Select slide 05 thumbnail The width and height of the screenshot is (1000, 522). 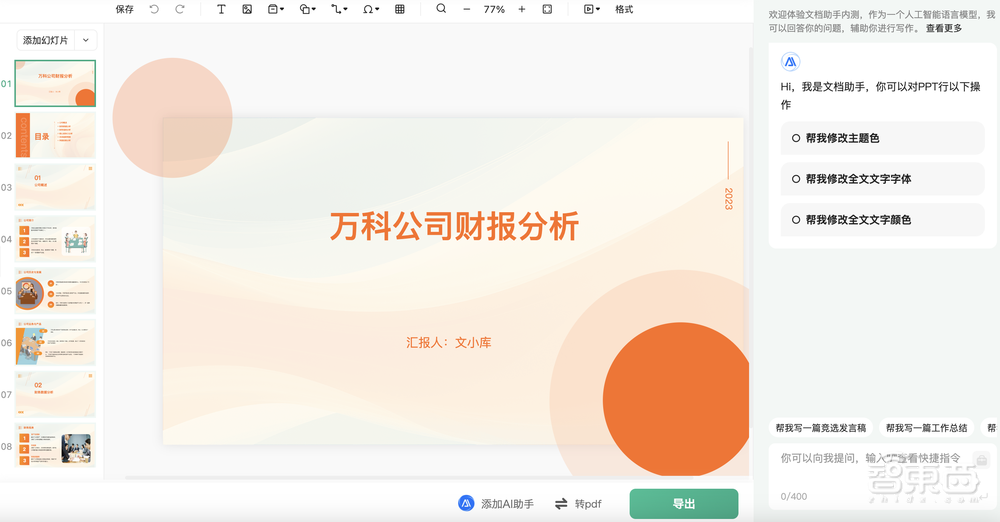55,290
